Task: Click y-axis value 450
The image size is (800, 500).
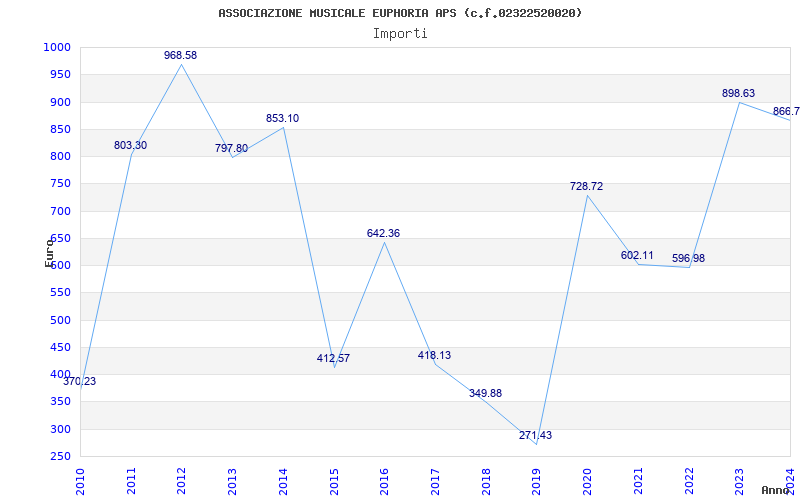Action: [x=60, y=347]
